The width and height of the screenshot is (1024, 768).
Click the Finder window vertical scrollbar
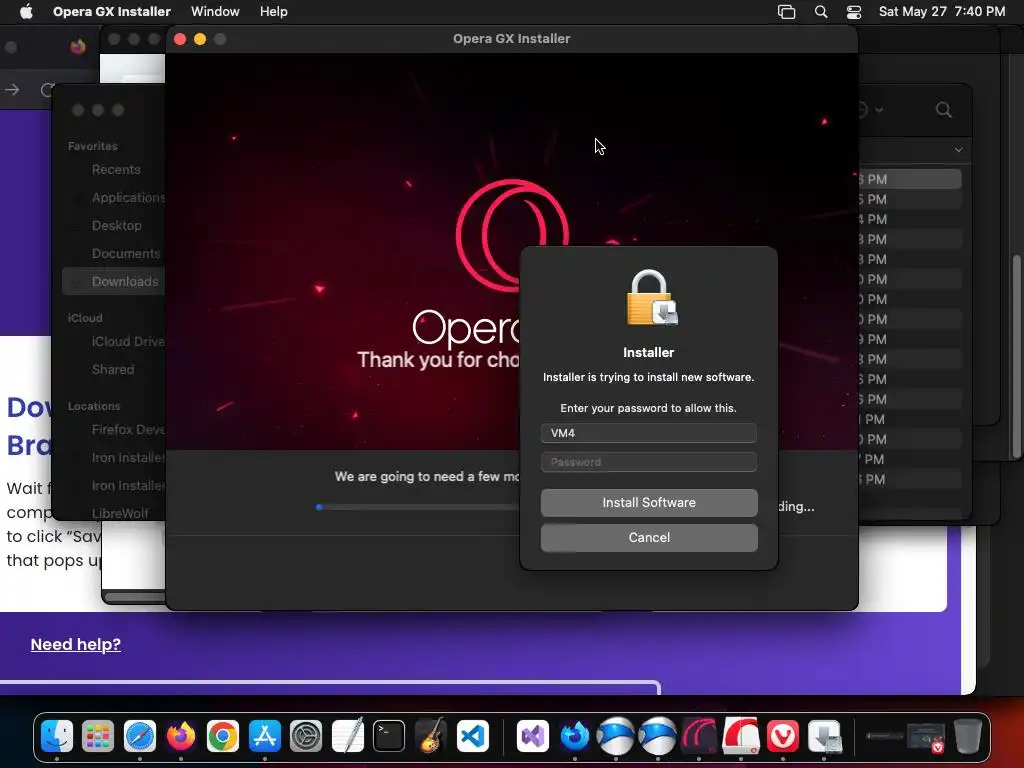tap(1016, 356)
